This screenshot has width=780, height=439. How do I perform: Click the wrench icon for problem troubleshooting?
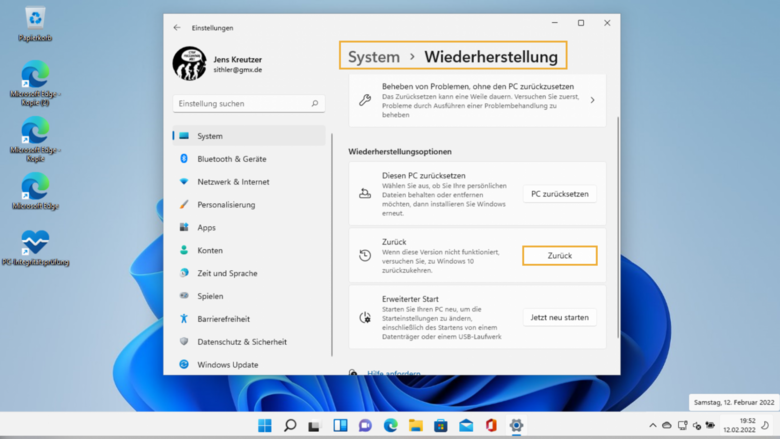[x=365, y=100]
